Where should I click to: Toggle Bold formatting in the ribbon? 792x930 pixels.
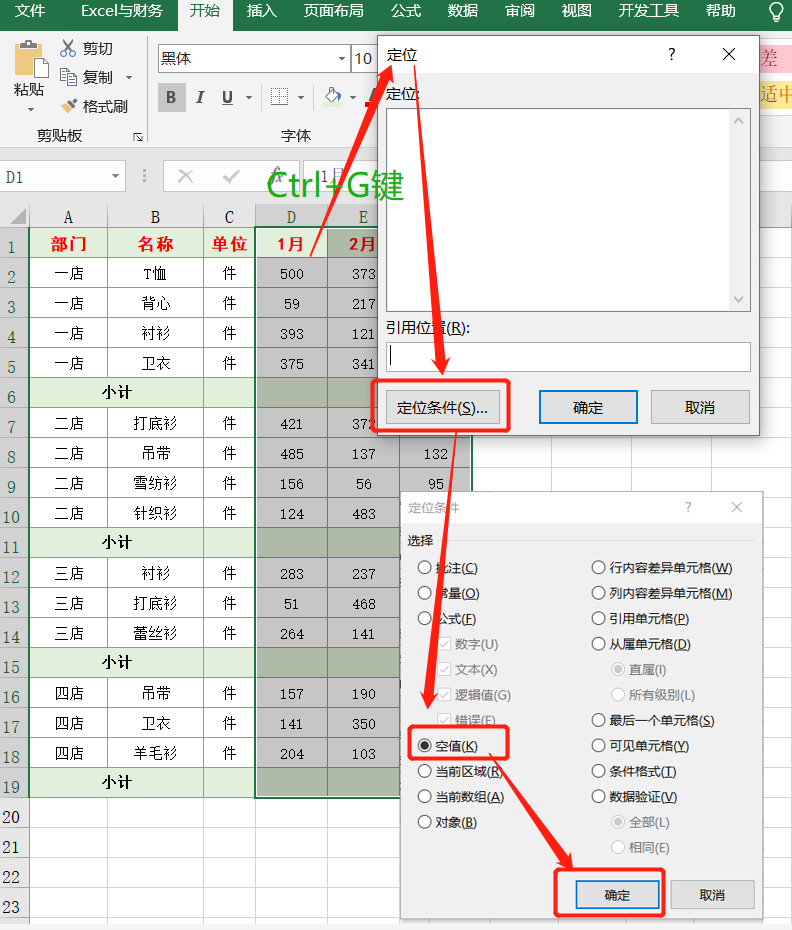click(171, 97)
